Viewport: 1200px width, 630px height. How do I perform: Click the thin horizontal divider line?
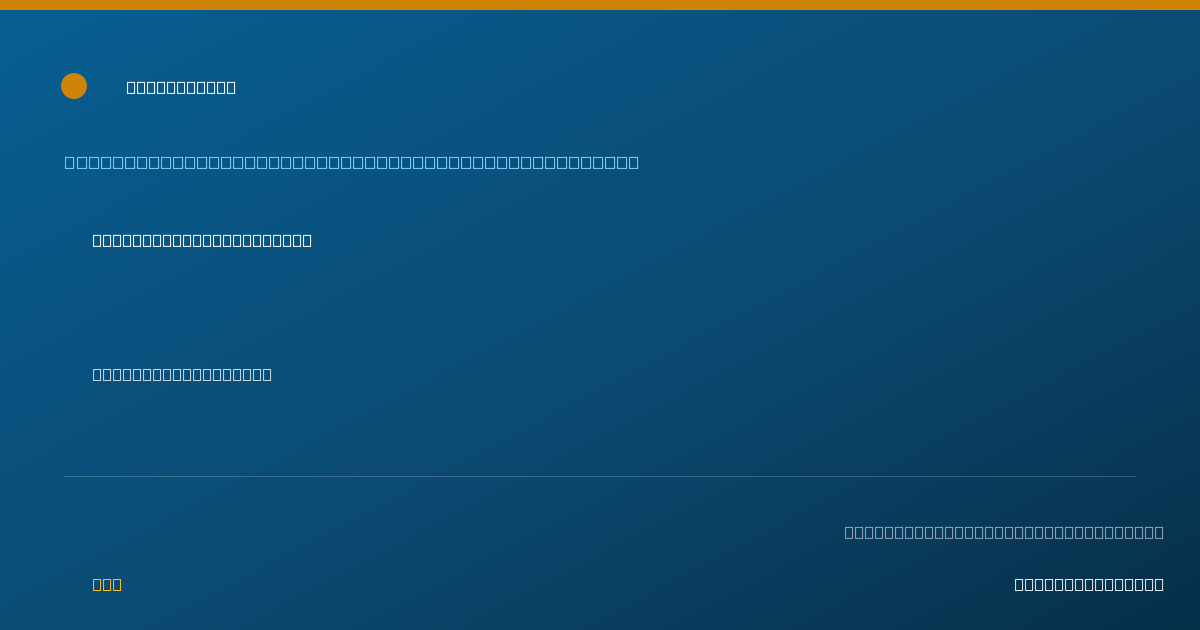coord(600,476)
